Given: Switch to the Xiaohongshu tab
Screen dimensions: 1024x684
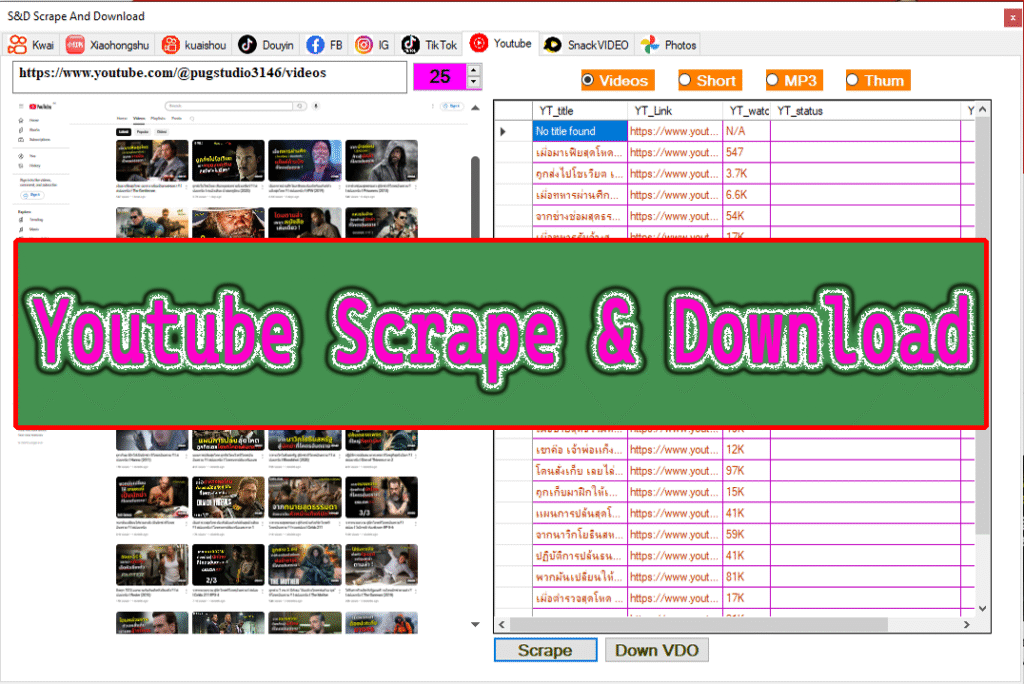Looking at the screenshot, I should coord(107,45).
